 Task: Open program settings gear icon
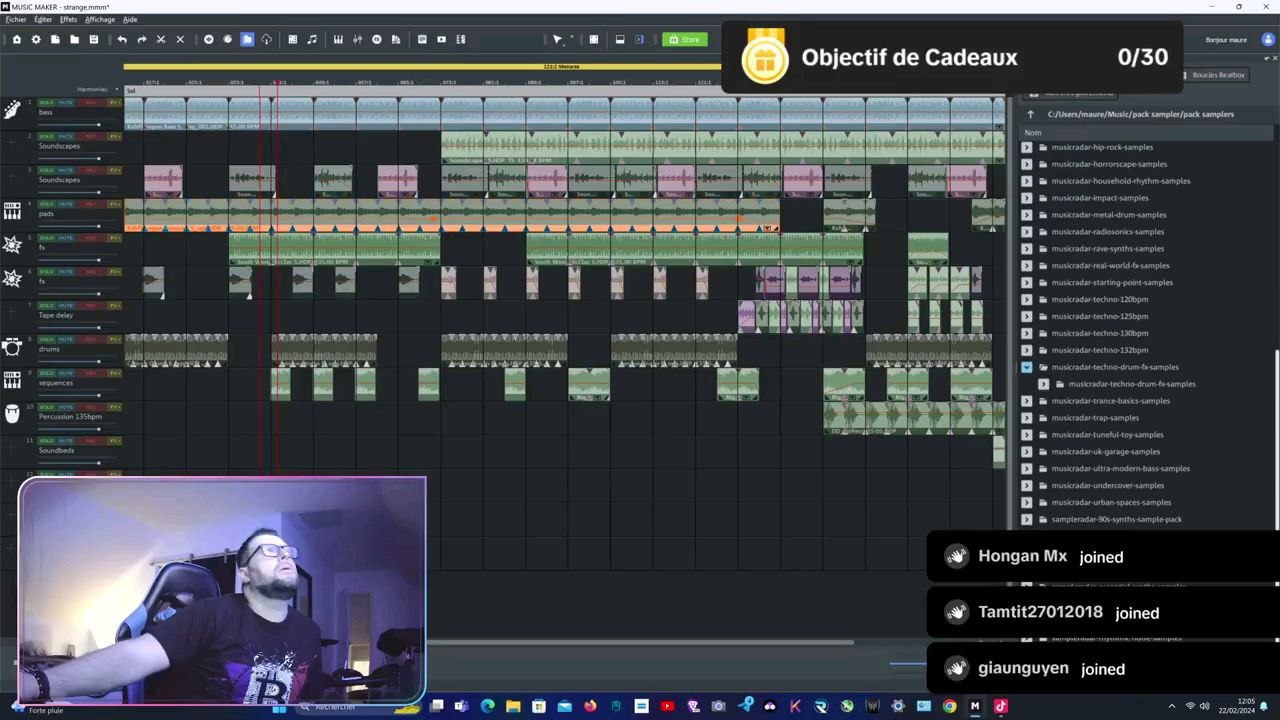(36, 39)
